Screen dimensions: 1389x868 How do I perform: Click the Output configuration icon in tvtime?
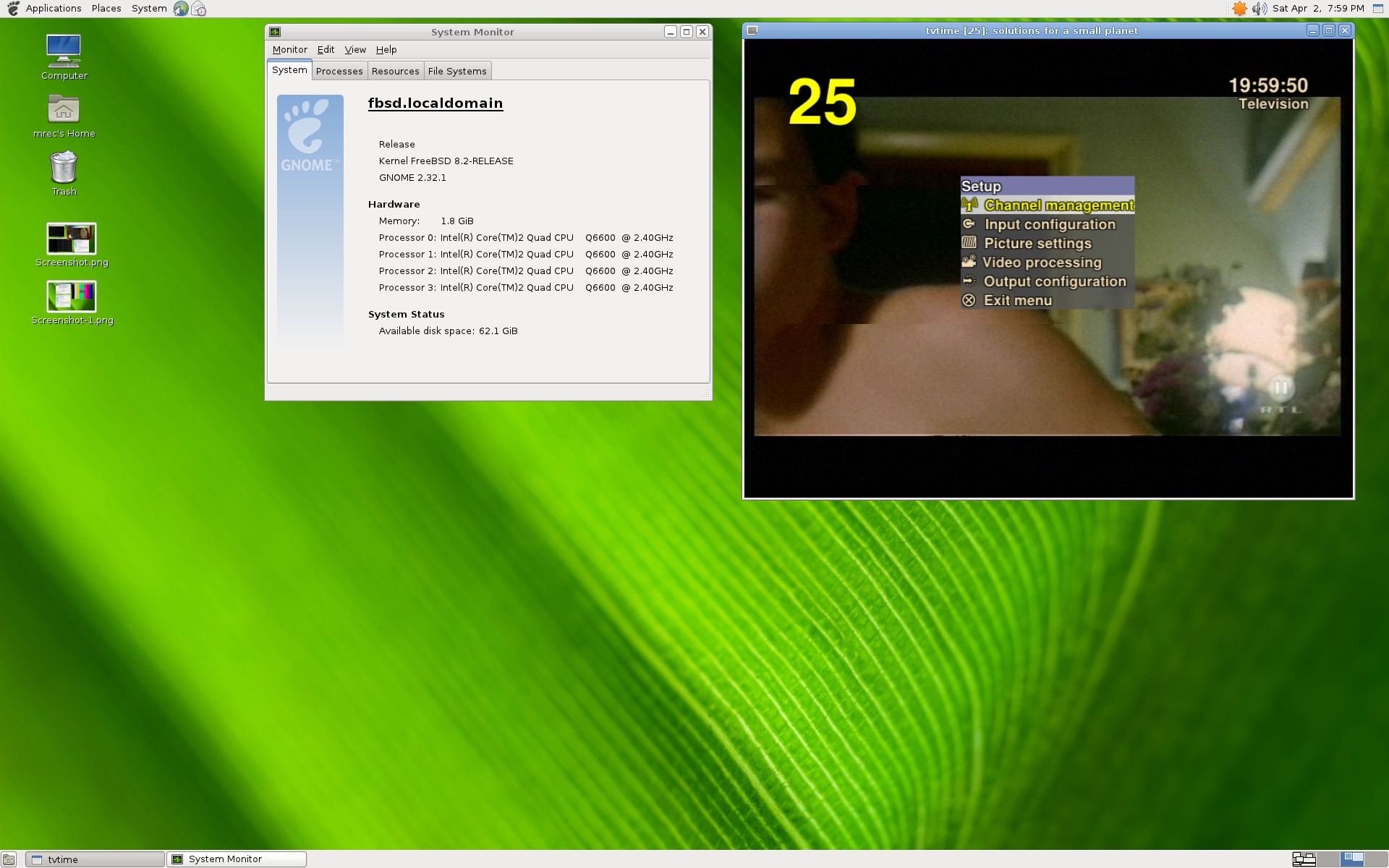click(969, 281)
